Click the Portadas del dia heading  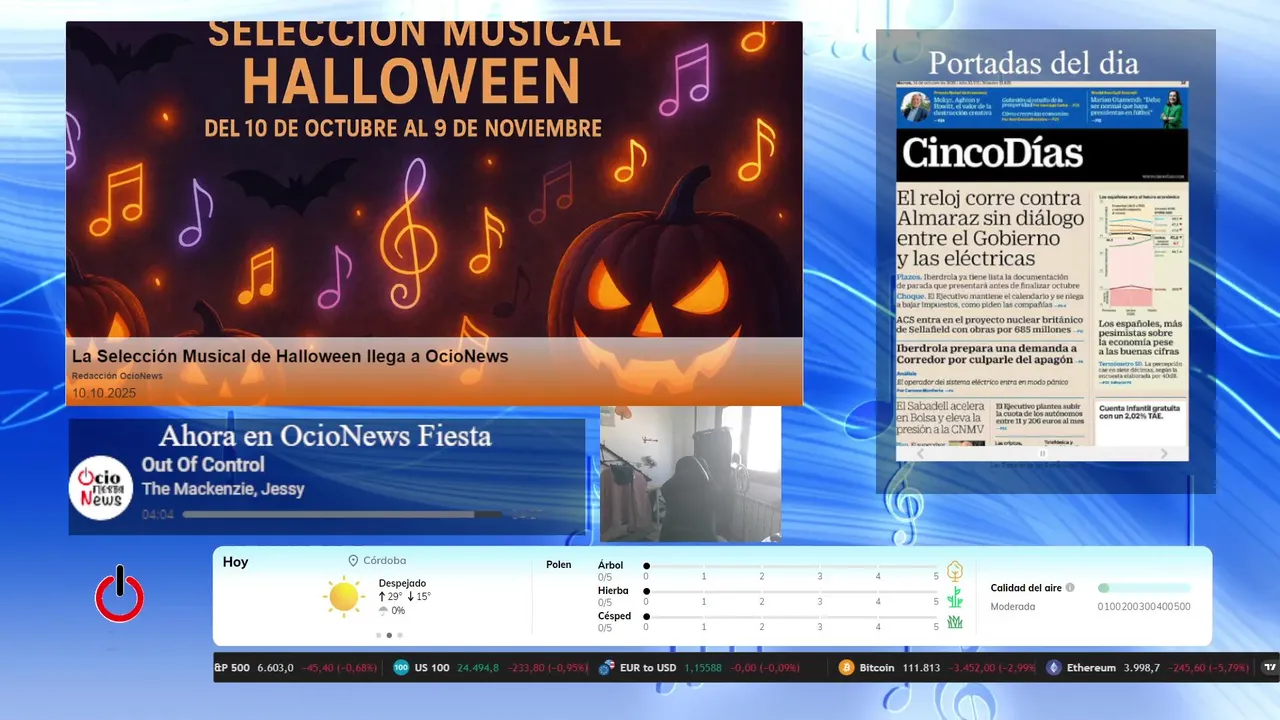tap(1034, 63)
